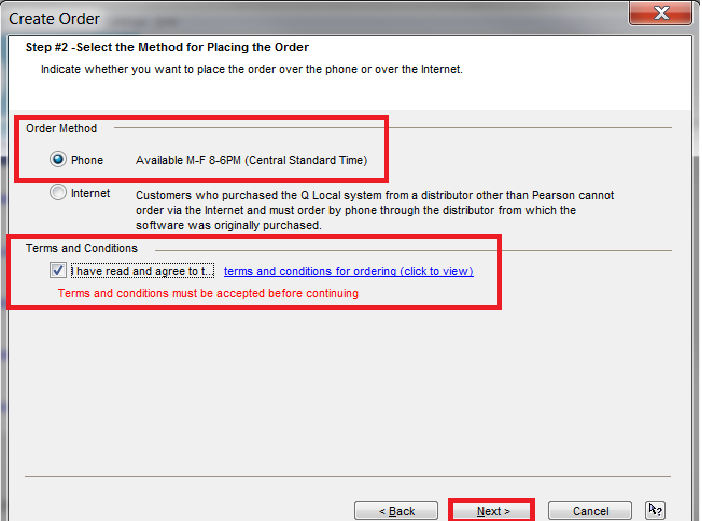The height and width of the screenshot is (521, 702).
Task: Toggle the terms agreement checkbox
Action: point(58,271)
